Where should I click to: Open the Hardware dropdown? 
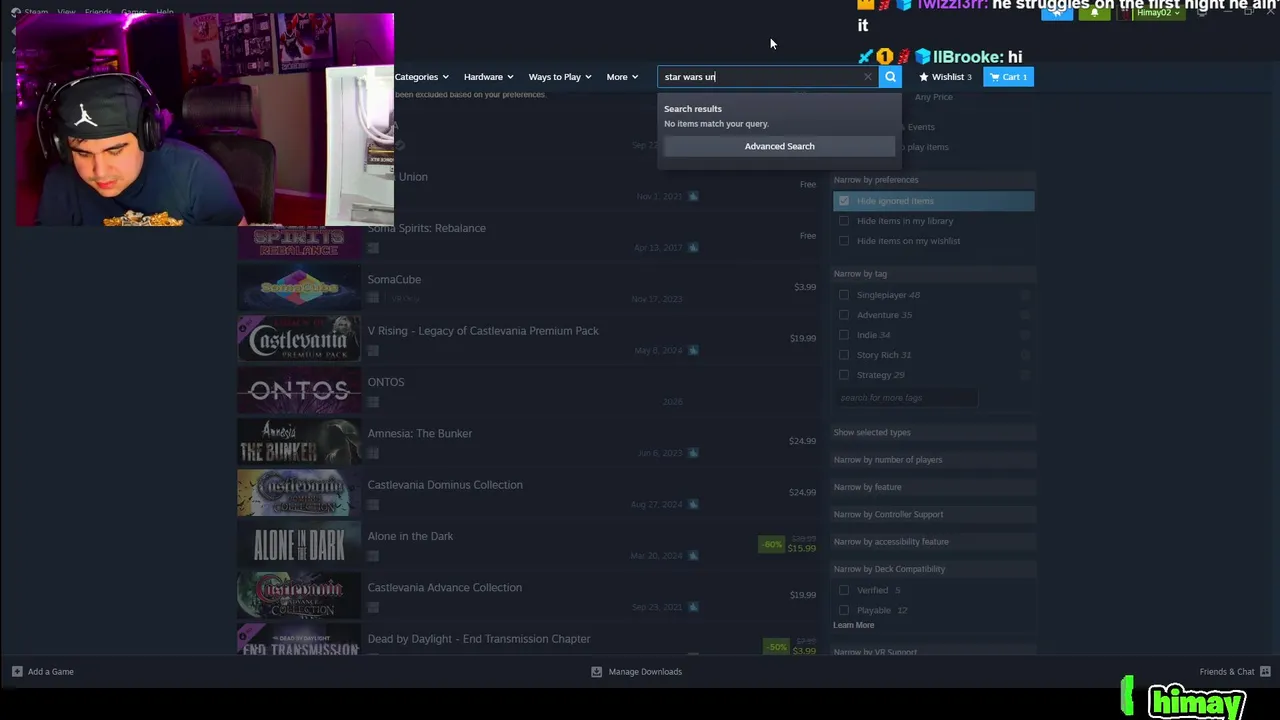click(488, 77)
